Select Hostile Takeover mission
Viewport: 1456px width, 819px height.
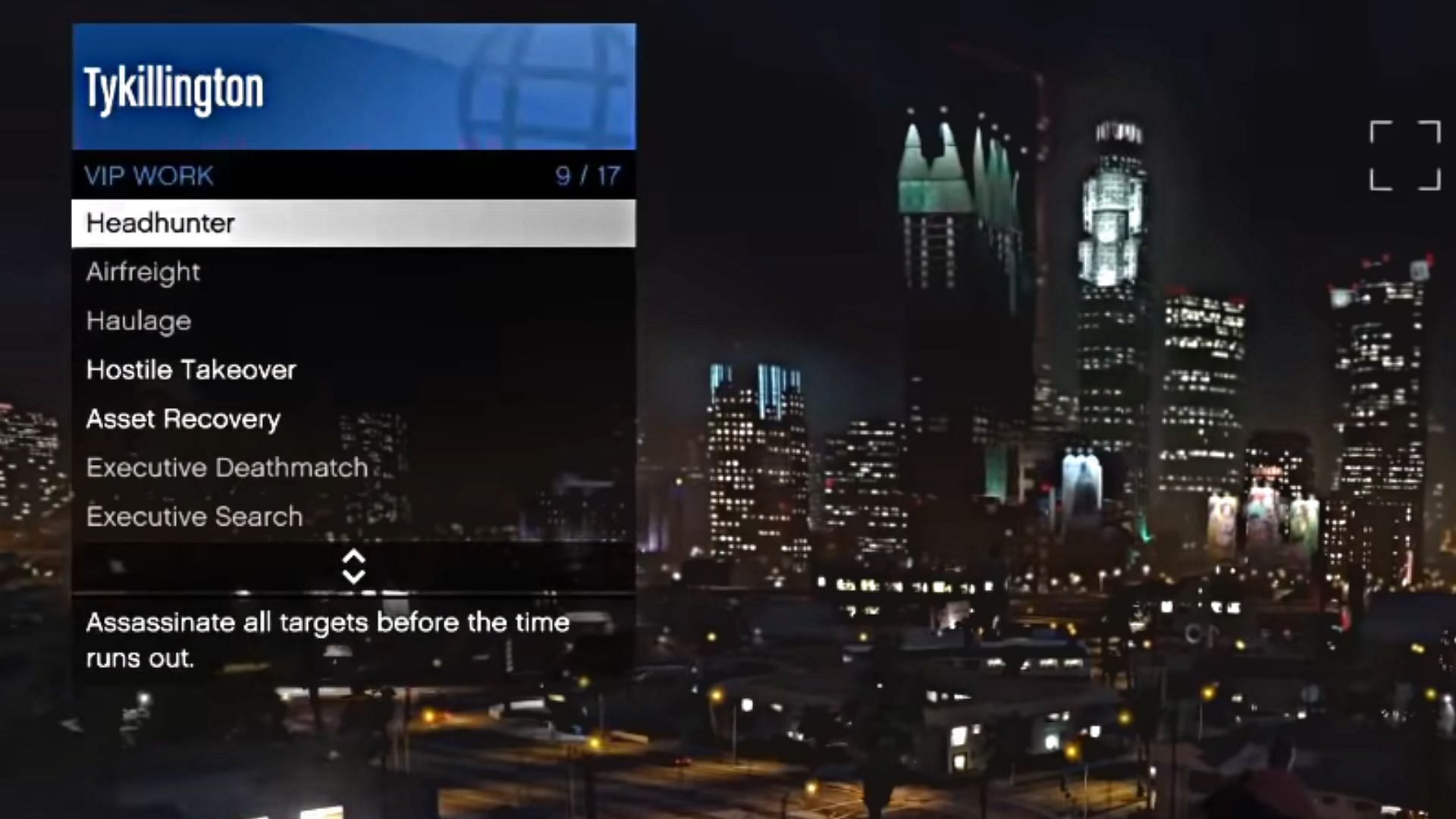[354, 370]
